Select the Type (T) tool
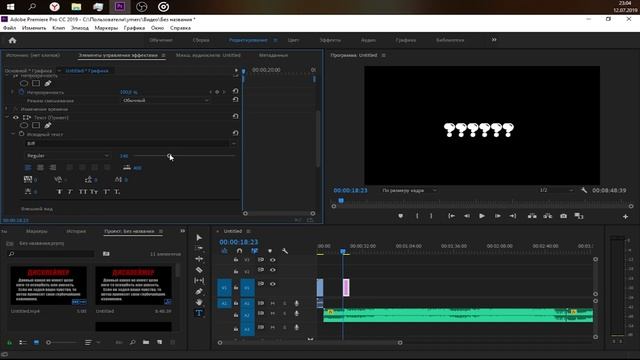This screenshot has height=360, width=640. (x=199, y=313)
